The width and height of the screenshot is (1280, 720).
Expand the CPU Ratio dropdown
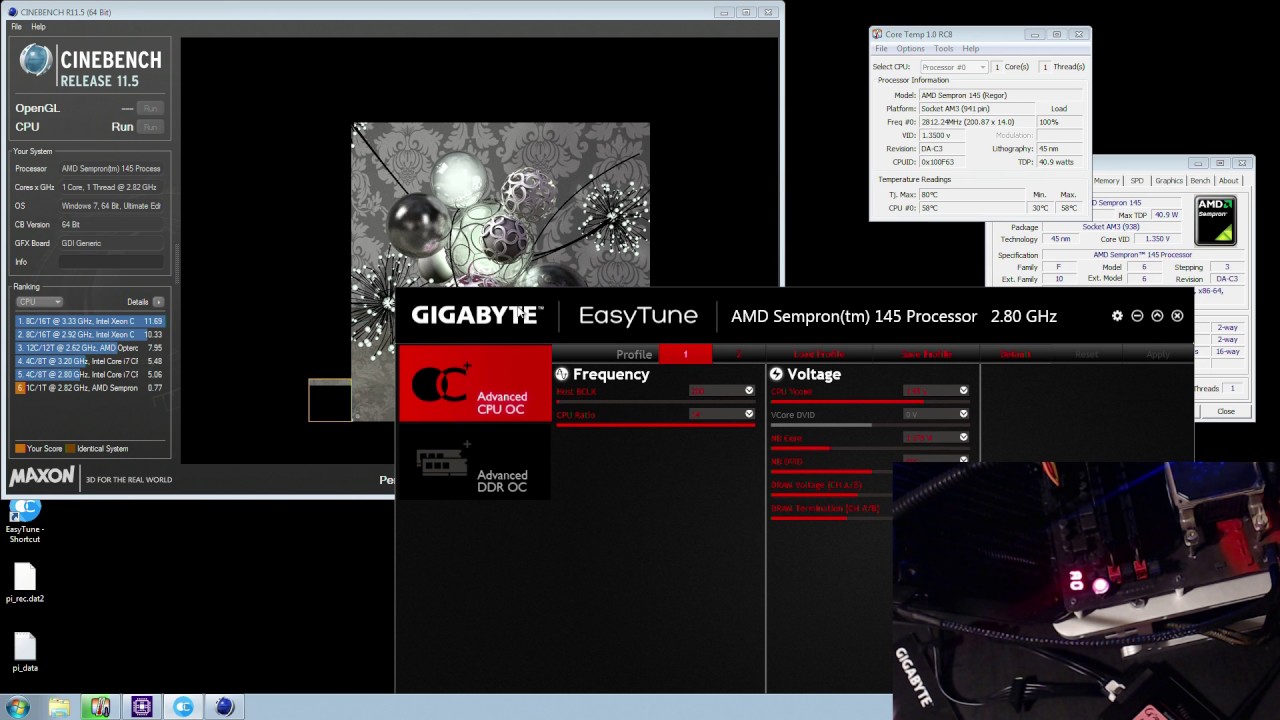click(749, 414)
